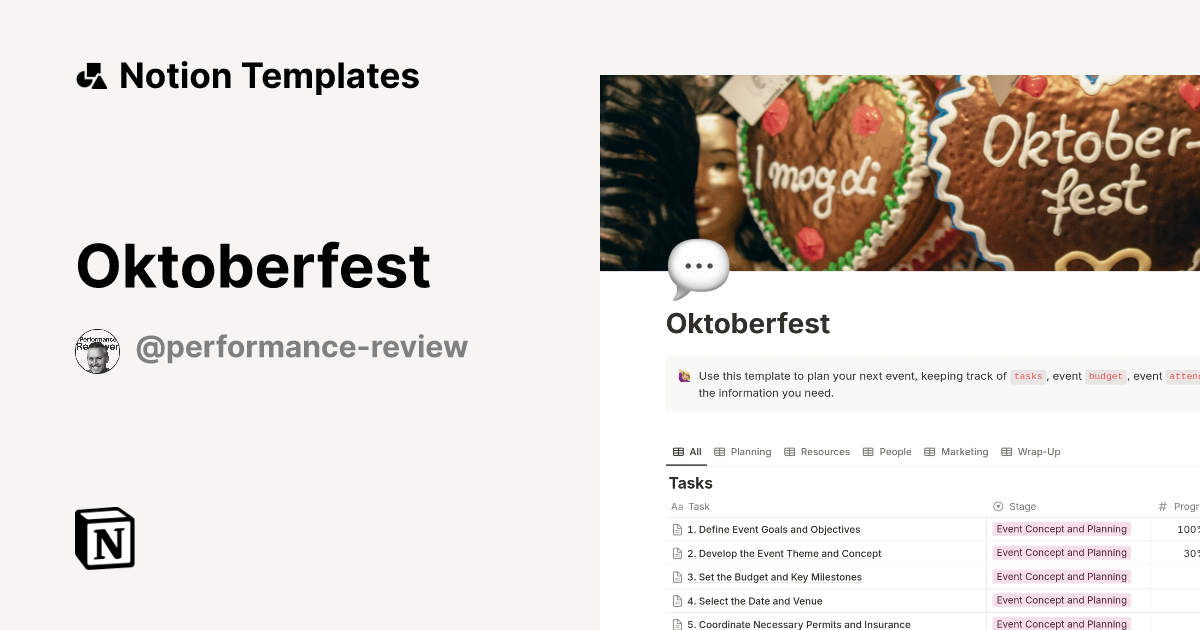Image resolution: width=1200 pixels, height=630 pixels.
Task: Open the @performance-review profile link
Action: tap(302, 347)
